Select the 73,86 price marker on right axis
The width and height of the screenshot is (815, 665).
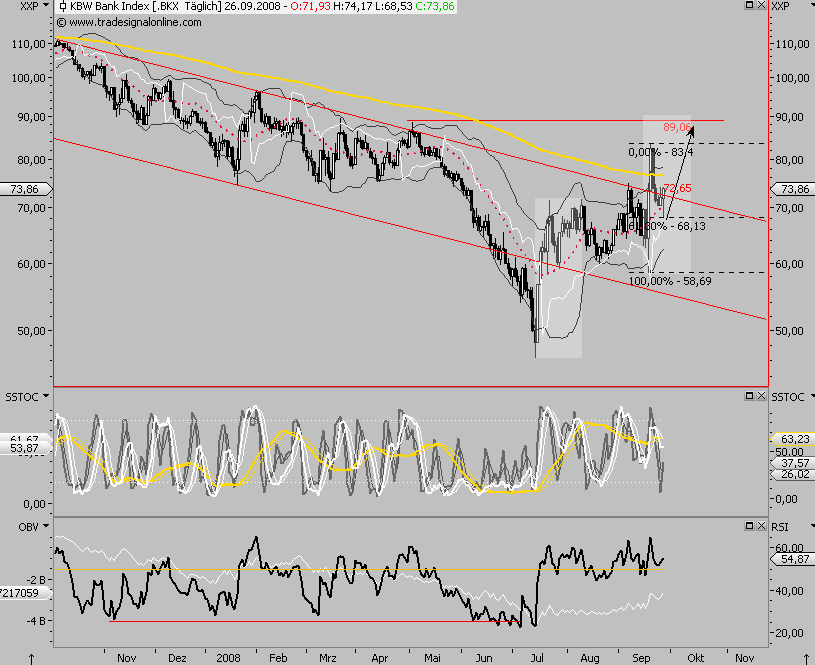pyautogui.click(x=793, y=189)
